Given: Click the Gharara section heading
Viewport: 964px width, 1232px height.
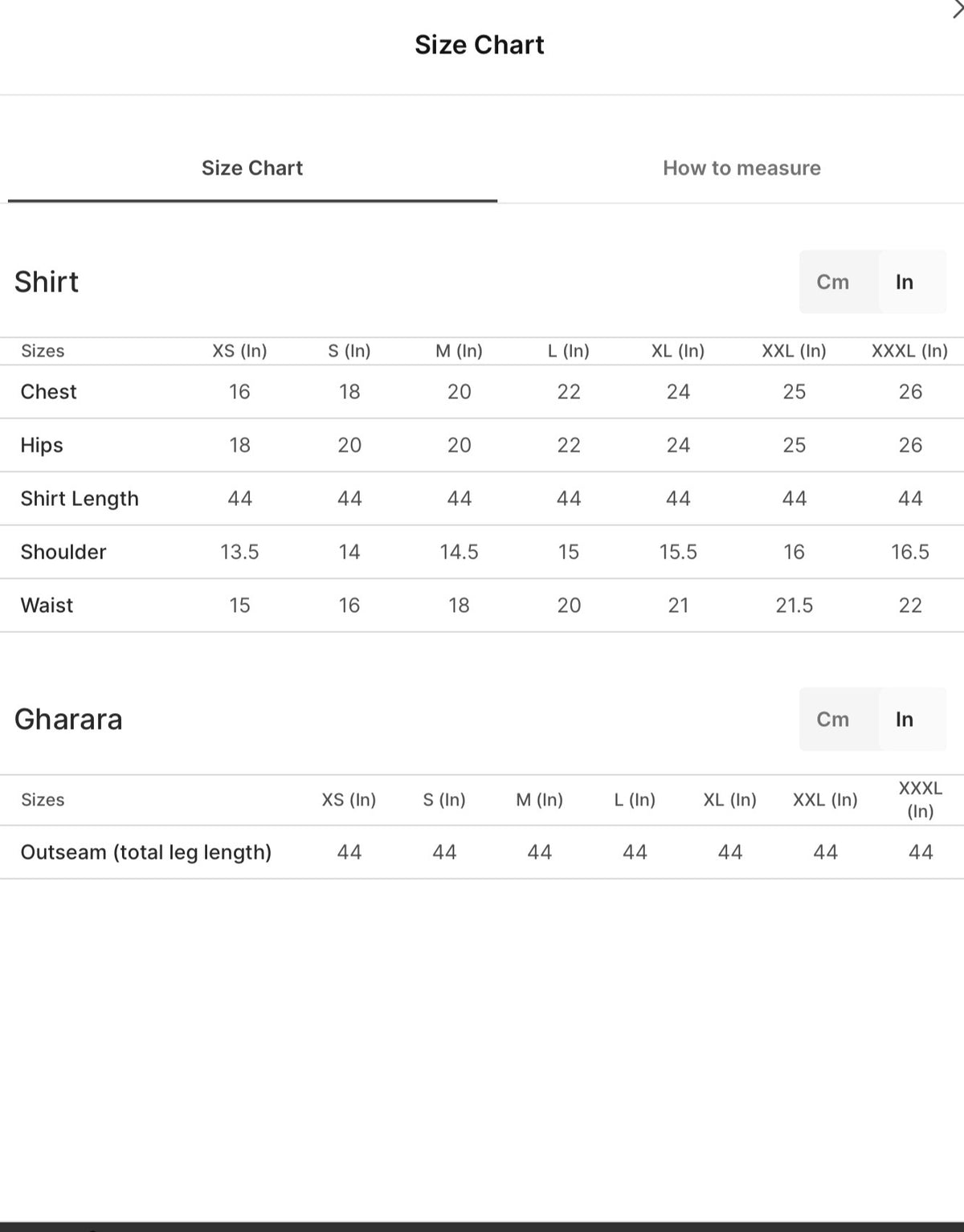Looking at the screenshot, I should pyautogui.click(x=68, y=720).
